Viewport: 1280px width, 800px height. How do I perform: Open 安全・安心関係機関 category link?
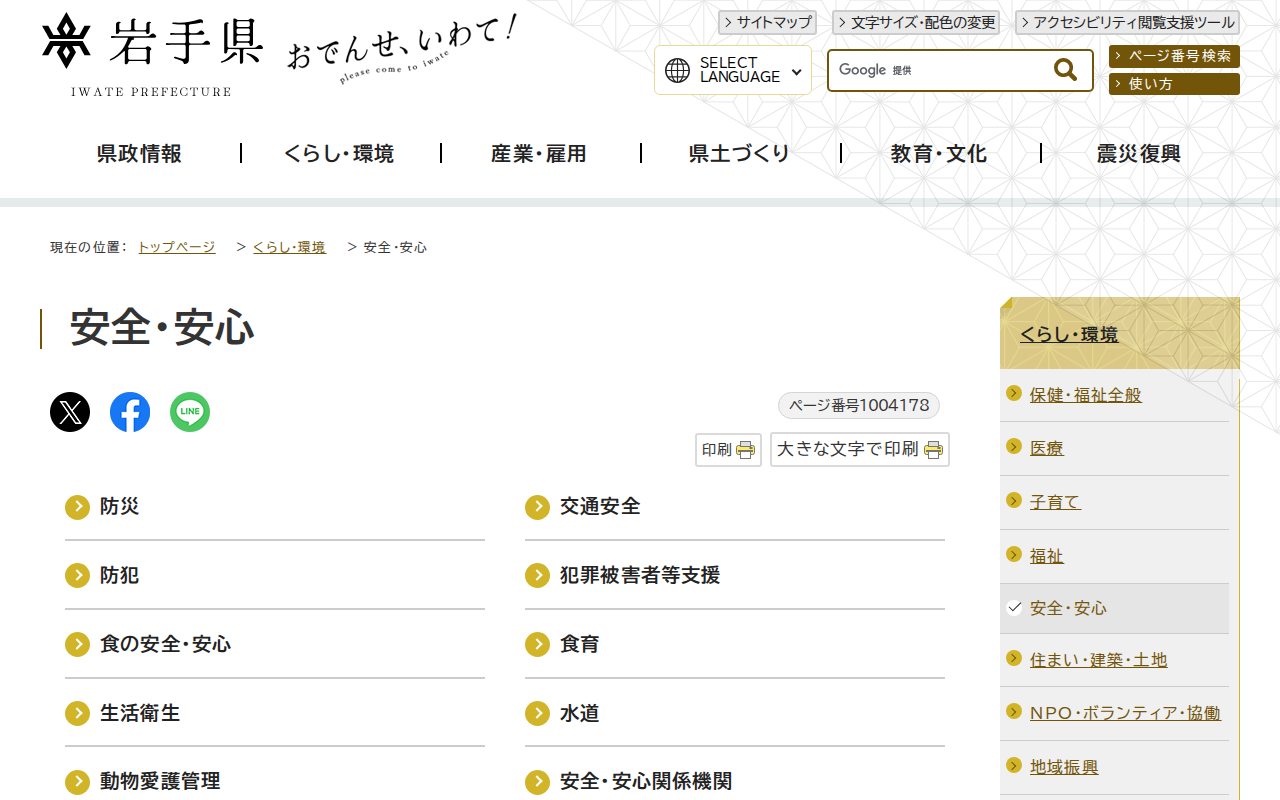[x=646, y=782]
